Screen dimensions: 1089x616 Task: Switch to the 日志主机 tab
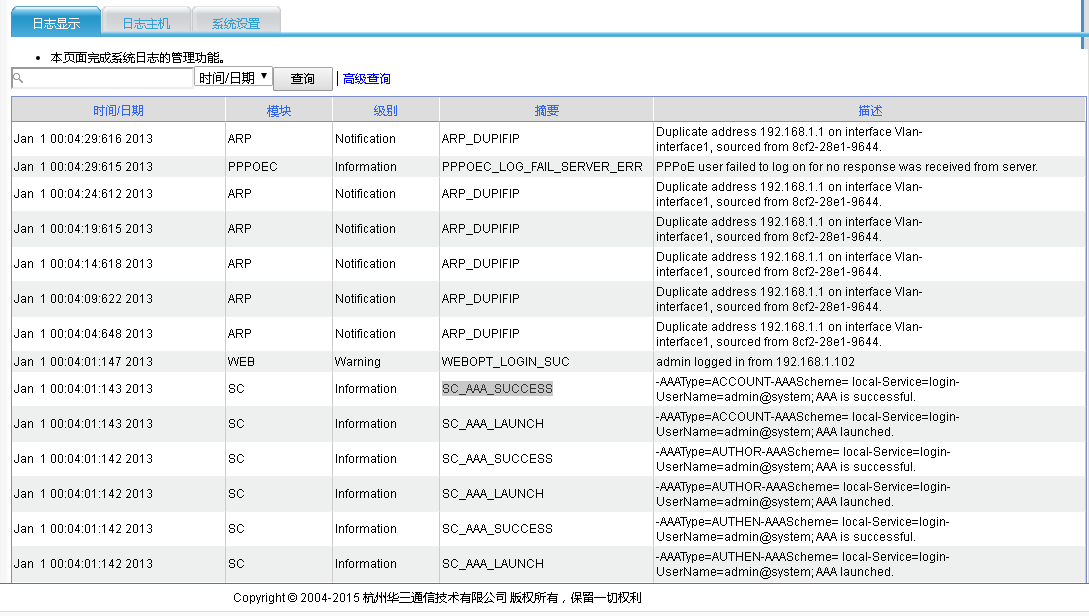click(x=146, y=23)
